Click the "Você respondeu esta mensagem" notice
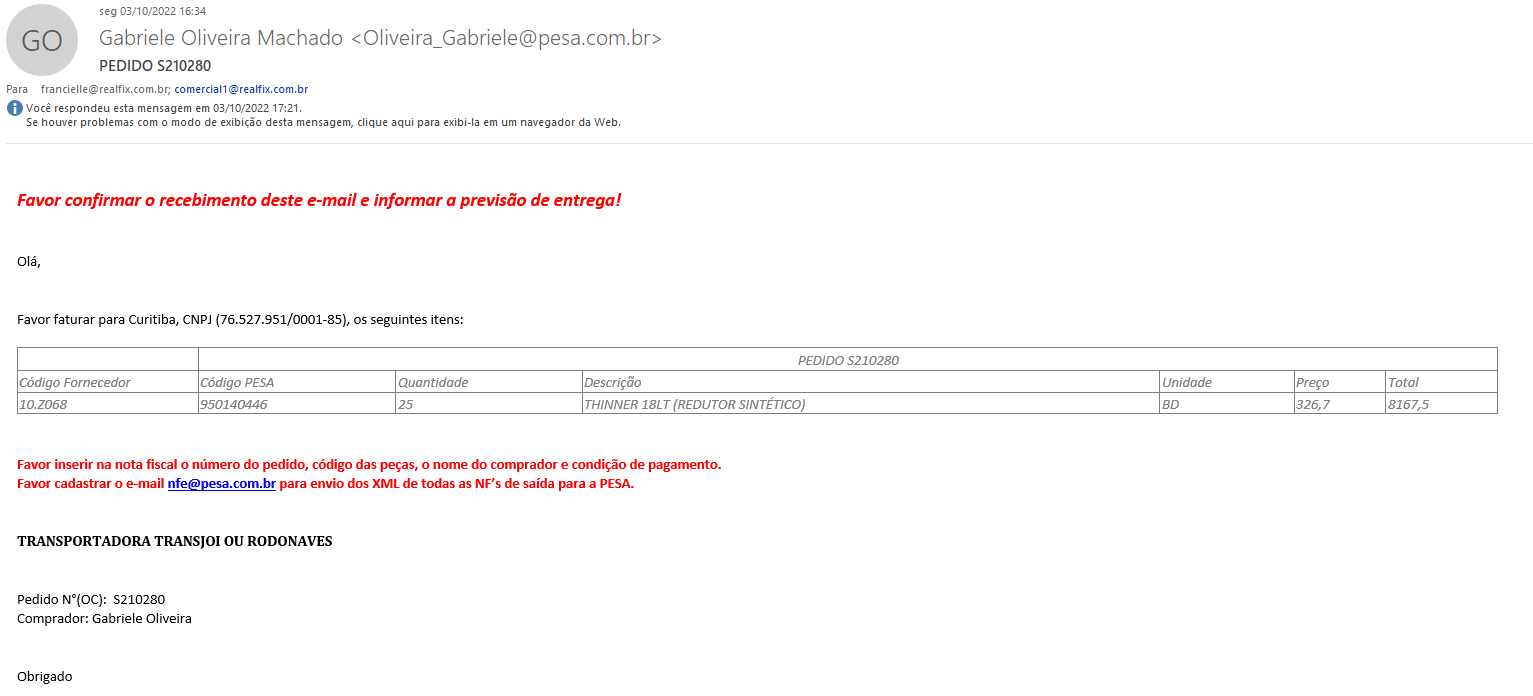Screen dimensions: 1533x696 pos(164,108)
